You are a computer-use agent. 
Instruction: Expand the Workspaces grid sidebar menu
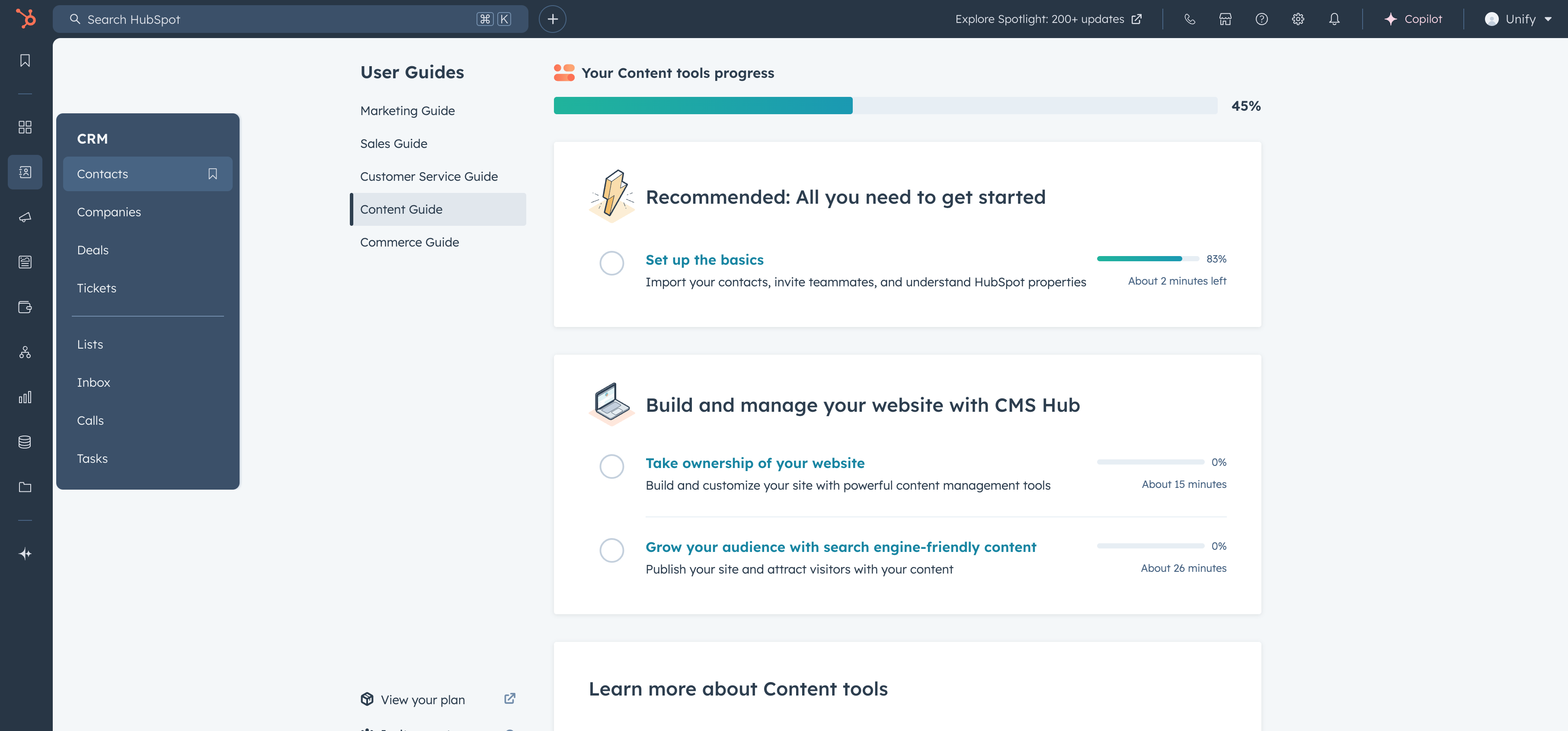(x=25, y=127)
